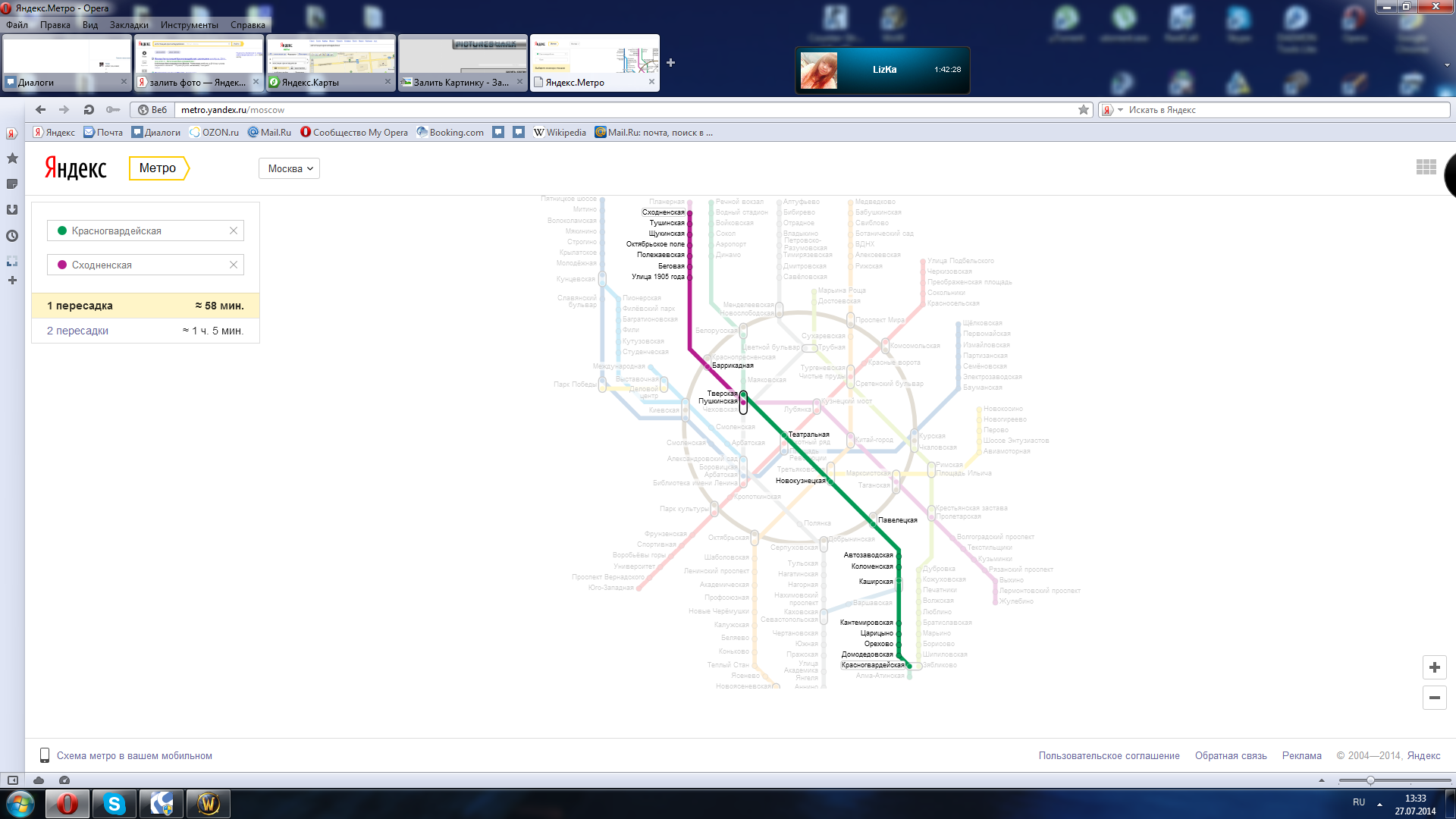
Task: Open a new tab with plus button
Action: [670, 63]
